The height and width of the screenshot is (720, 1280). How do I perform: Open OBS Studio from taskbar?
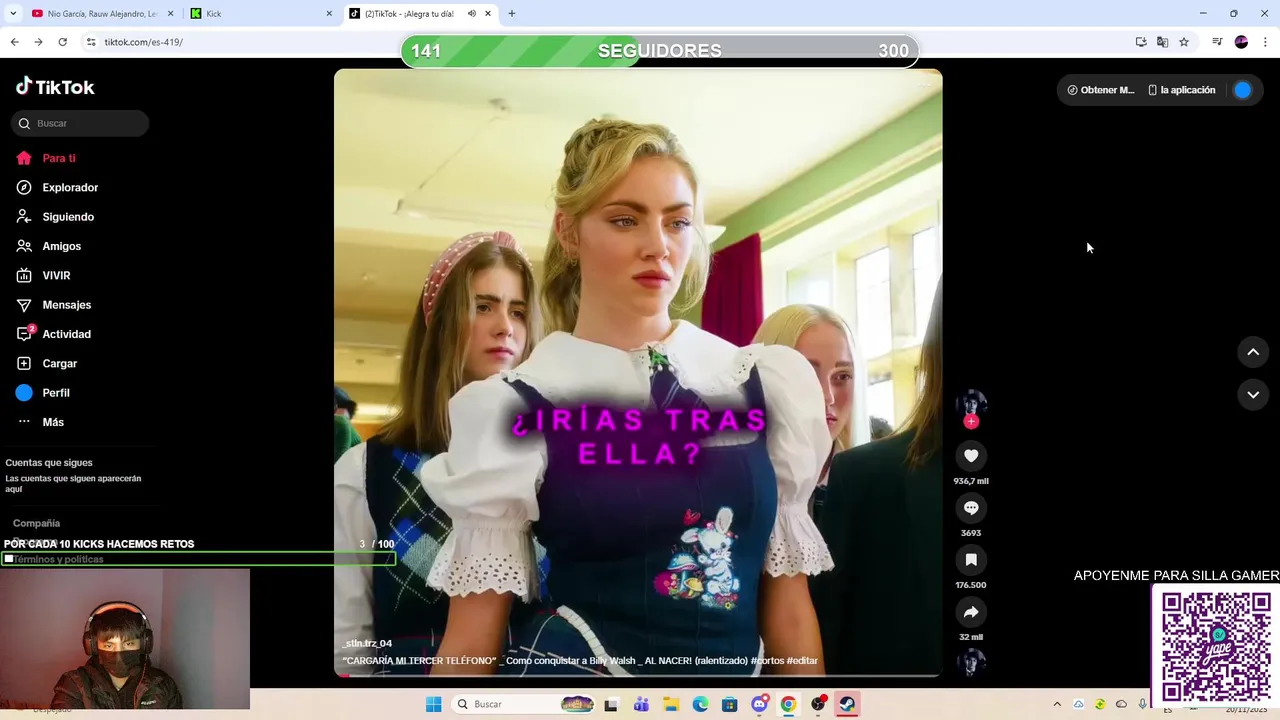pyautogui.click(x=818, y=704)
